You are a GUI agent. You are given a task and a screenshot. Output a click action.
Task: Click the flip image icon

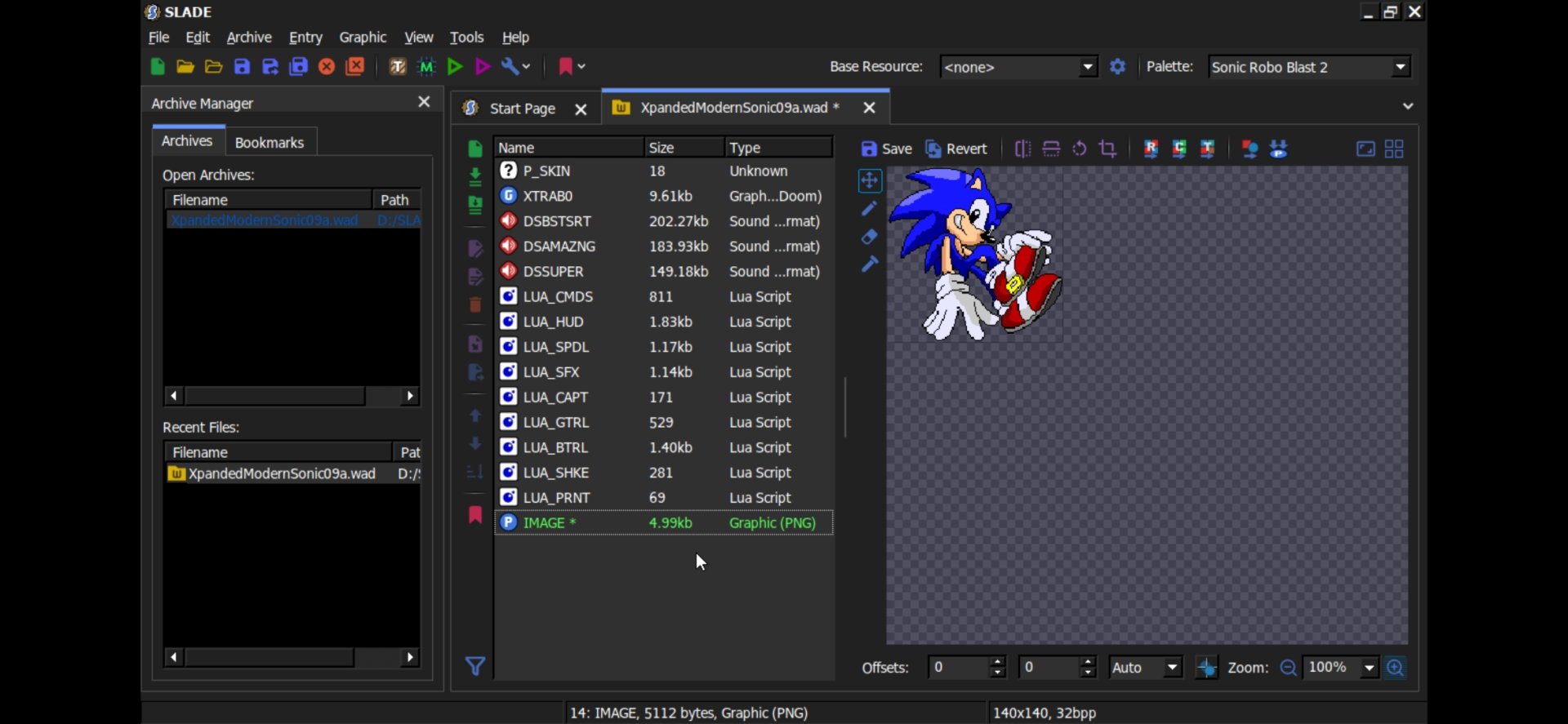click(1051, 149)
